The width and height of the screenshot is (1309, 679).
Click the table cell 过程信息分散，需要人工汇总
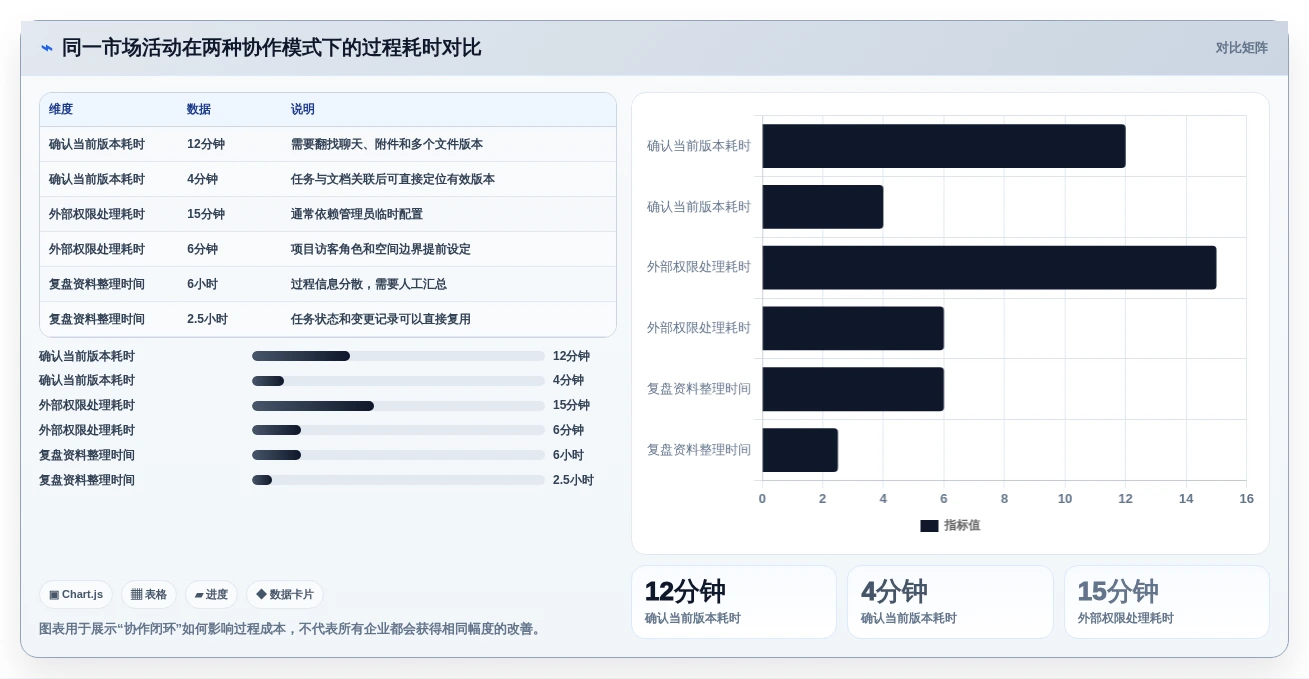point(369,285)
